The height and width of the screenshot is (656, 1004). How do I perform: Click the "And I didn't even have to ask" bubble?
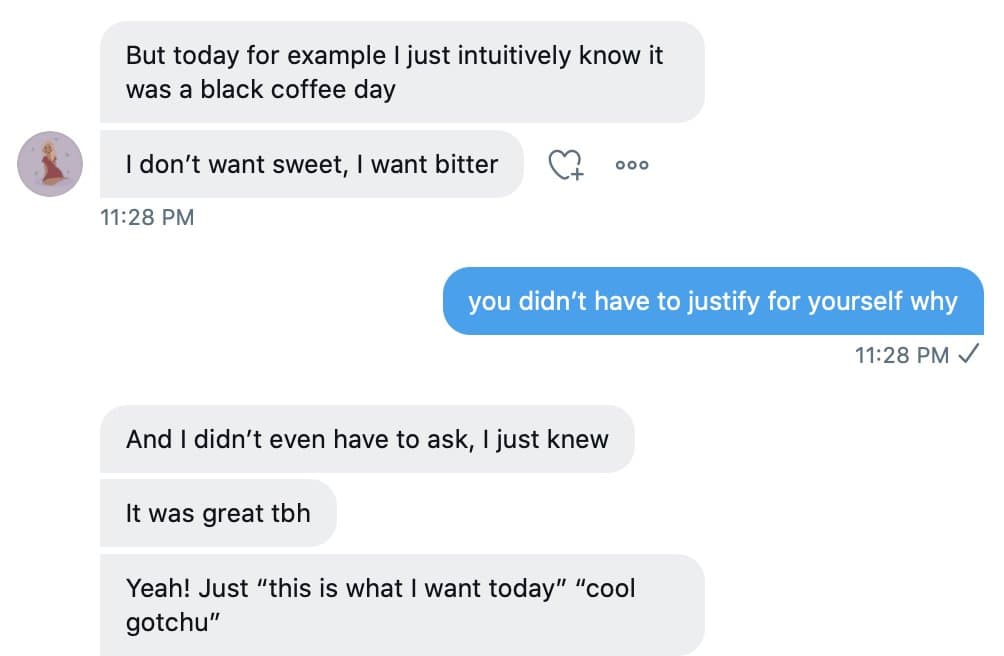coord(366,439)
